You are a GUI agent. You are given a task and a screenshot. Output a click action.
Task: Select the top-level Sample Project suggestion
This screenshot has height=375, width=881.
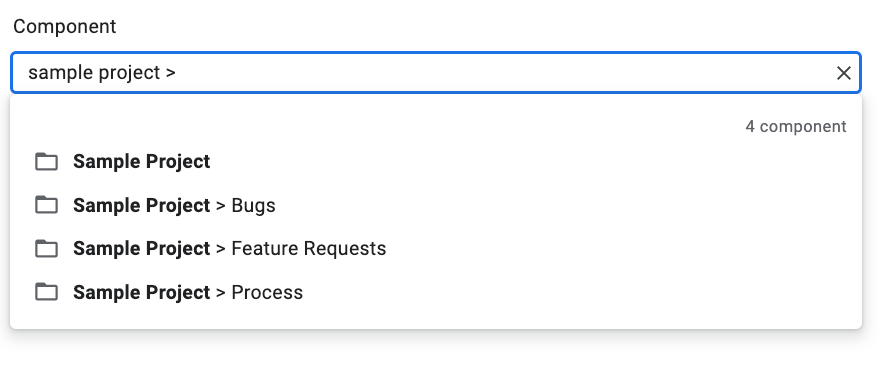point(435,161)
